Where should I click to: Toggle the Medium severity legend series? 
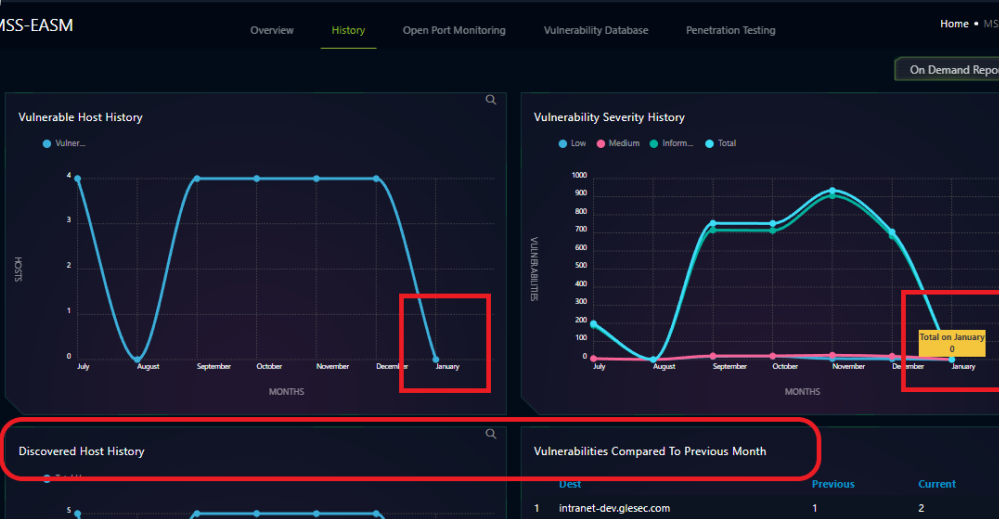click(618, 143)
